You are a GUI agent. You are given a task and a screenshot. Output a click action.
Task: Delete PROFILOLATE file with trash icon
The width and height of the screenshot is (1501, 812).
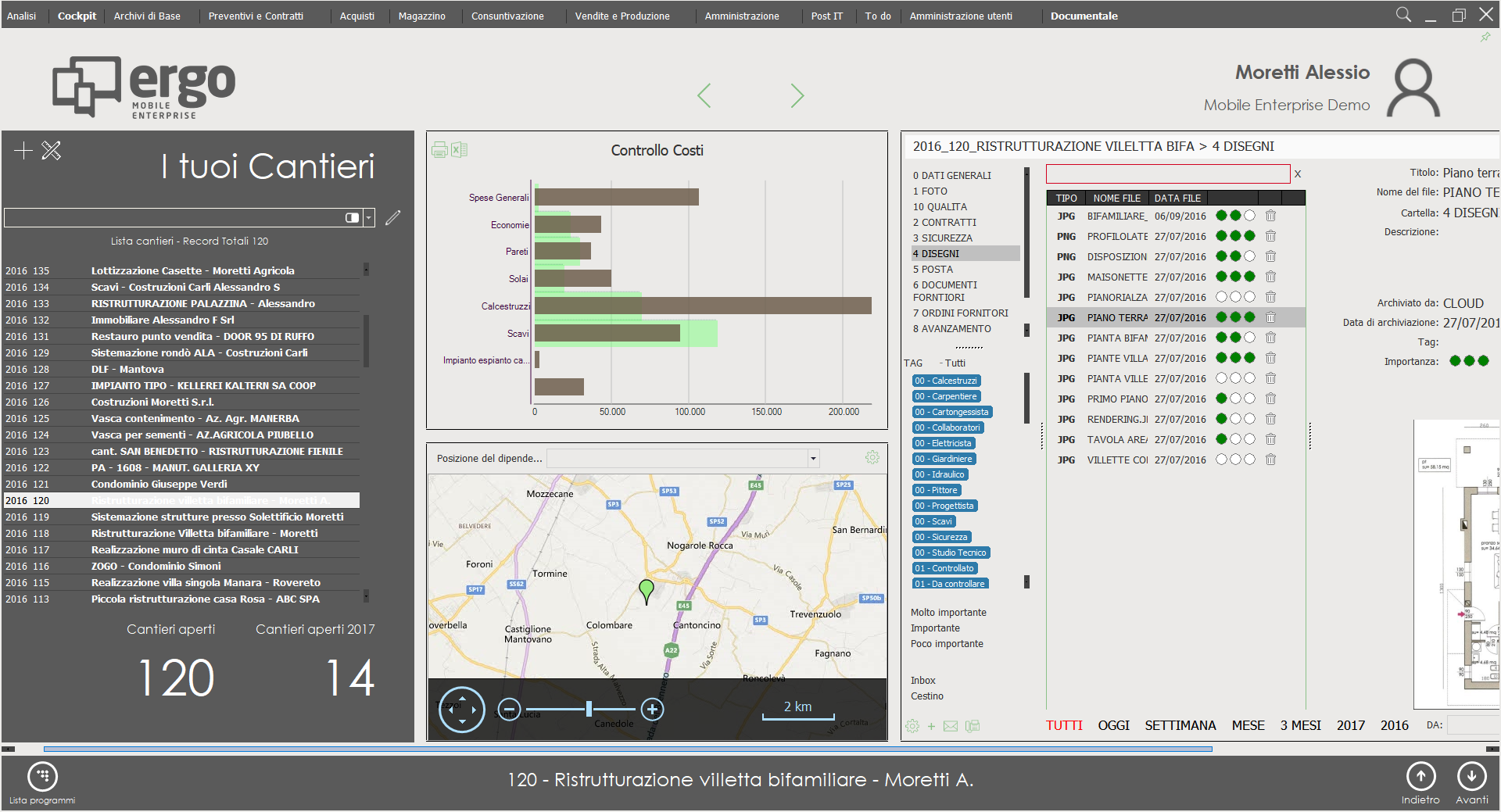click(x=1271, y=236)
